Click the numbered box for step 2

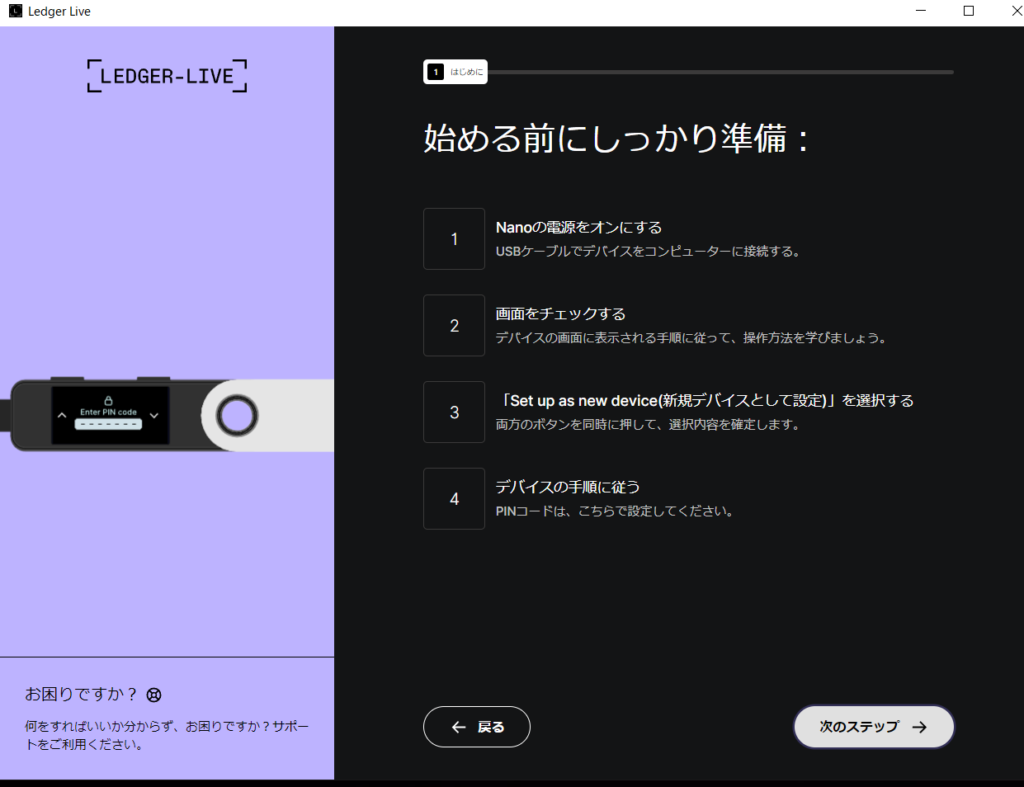(x=454, y=325)
